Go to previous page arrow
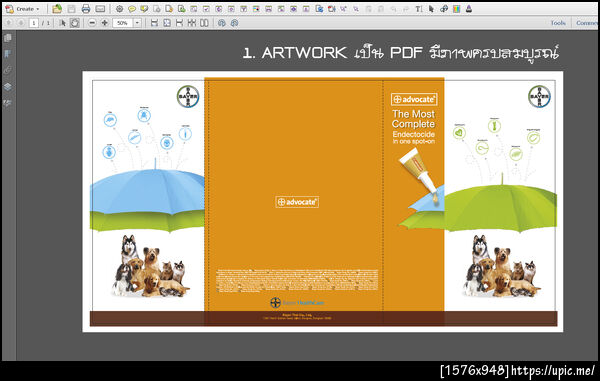Viewport: 600px width, 381px height. 9,23
